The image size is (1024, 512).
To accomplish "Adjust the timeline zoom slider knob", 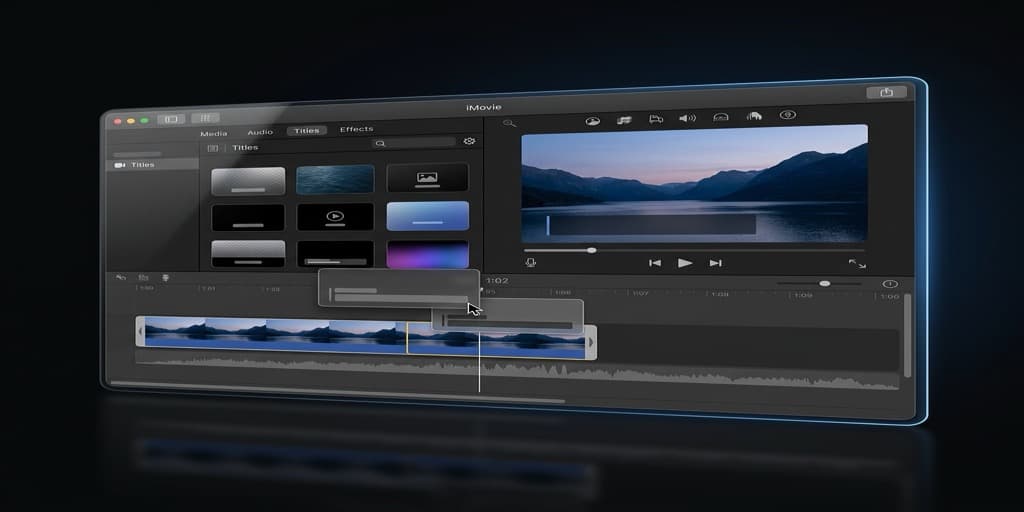I will click(x=825, y=283).
